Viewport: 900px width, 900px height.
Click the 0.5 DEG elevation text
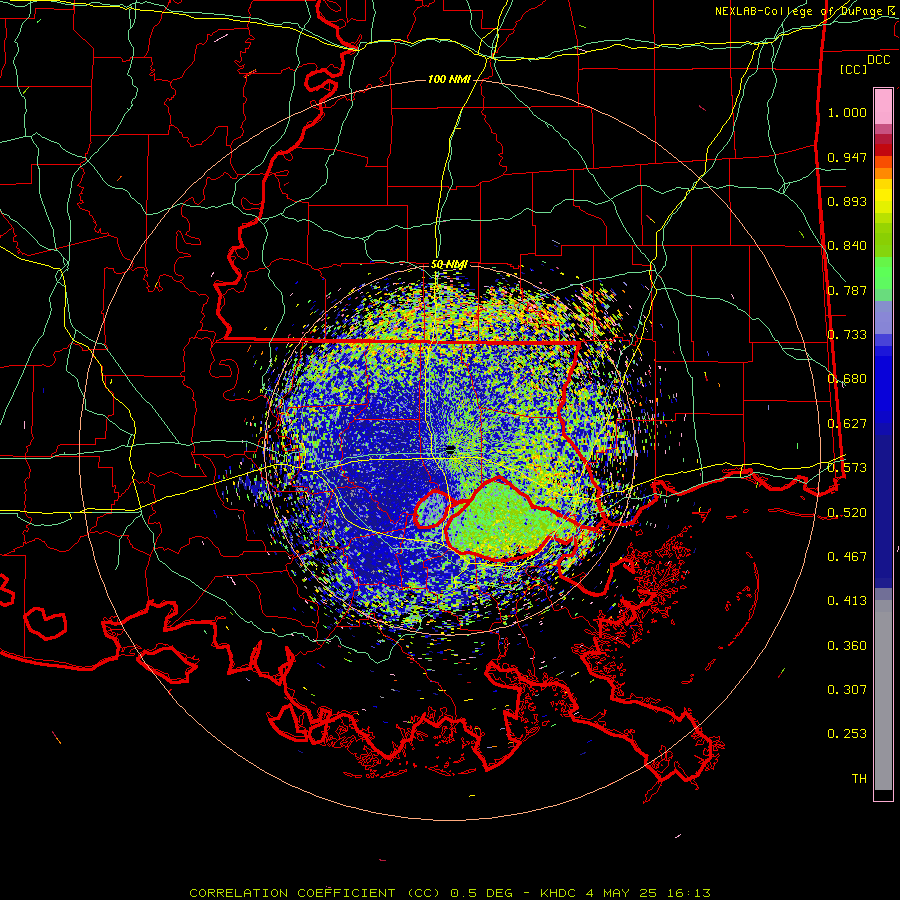coord(483,893)
